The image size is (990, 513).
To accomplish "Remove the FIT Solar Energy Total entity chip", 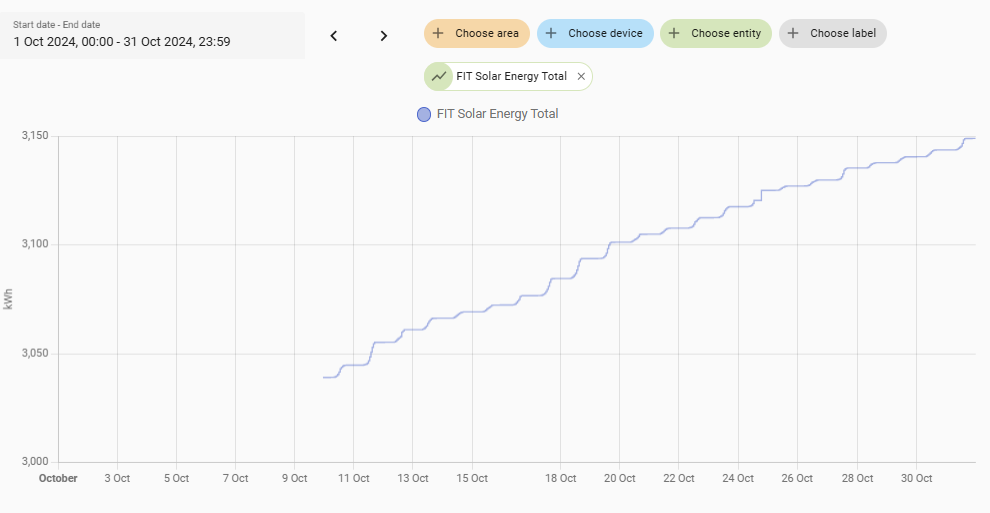I will (x=581, y=76).
